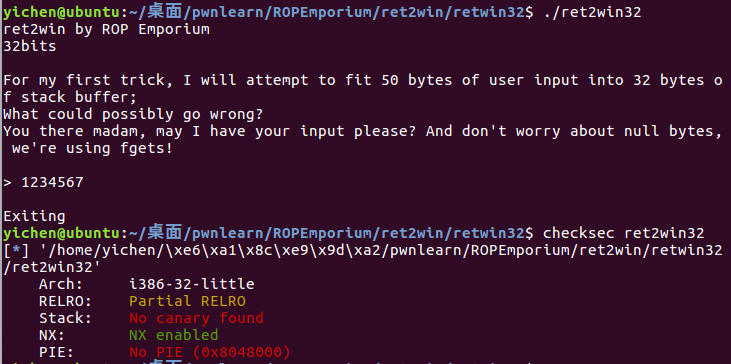
Task: Click the '1234567' user input text
Action: coord(52,182)
